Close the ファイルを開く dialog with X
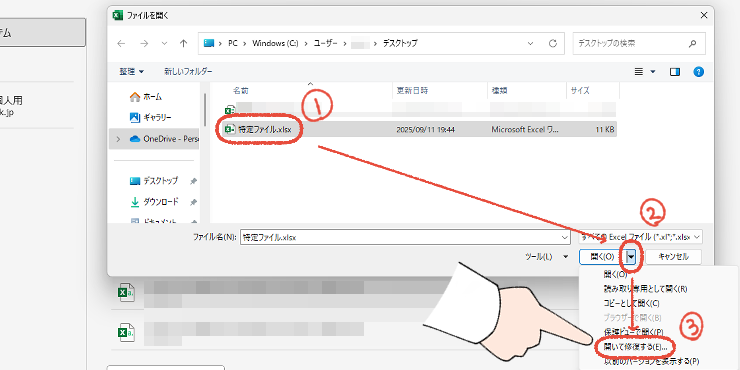This screenshot has height=370, width=740. (x=704, y=16)
